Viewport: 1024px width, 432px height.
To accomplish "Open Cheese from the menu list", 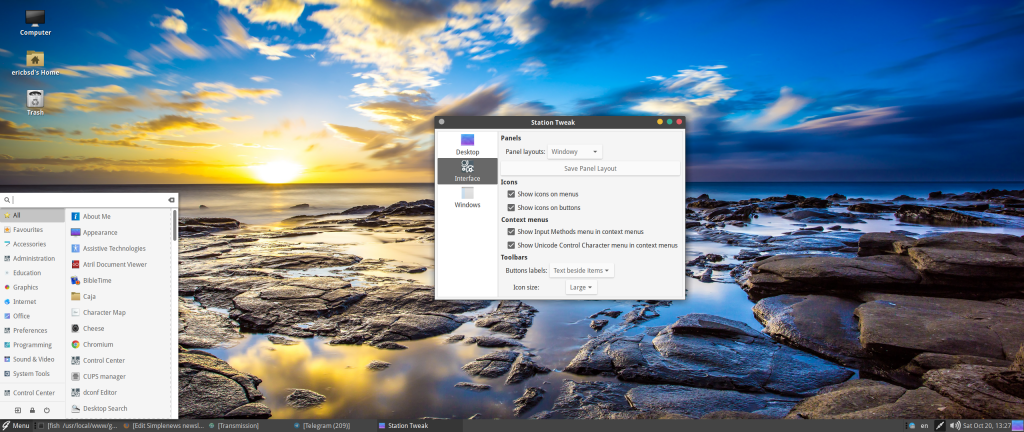I will pyautogui.click(x=93, y=328).
